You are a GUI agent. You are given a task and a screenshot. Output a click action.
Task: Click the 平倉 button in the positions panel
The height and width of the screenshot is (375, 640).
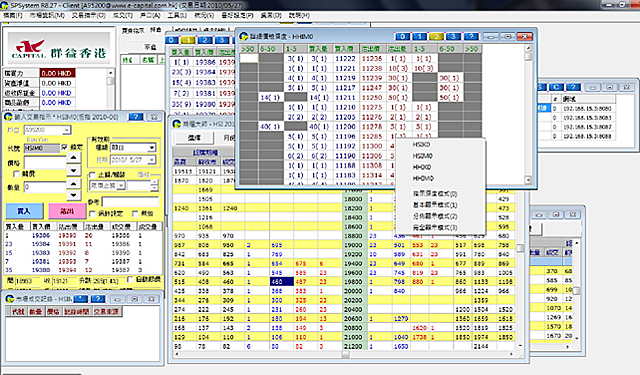coord(150,47)
